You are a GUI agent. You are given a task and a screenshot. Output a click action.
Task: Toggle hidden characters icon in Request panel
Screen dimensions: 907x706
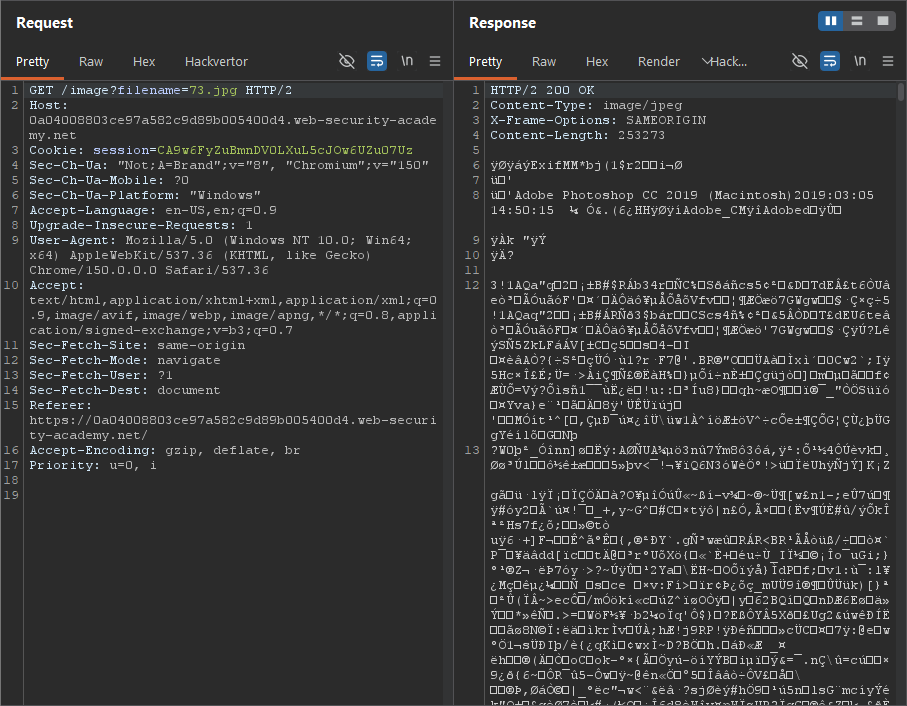346,61
